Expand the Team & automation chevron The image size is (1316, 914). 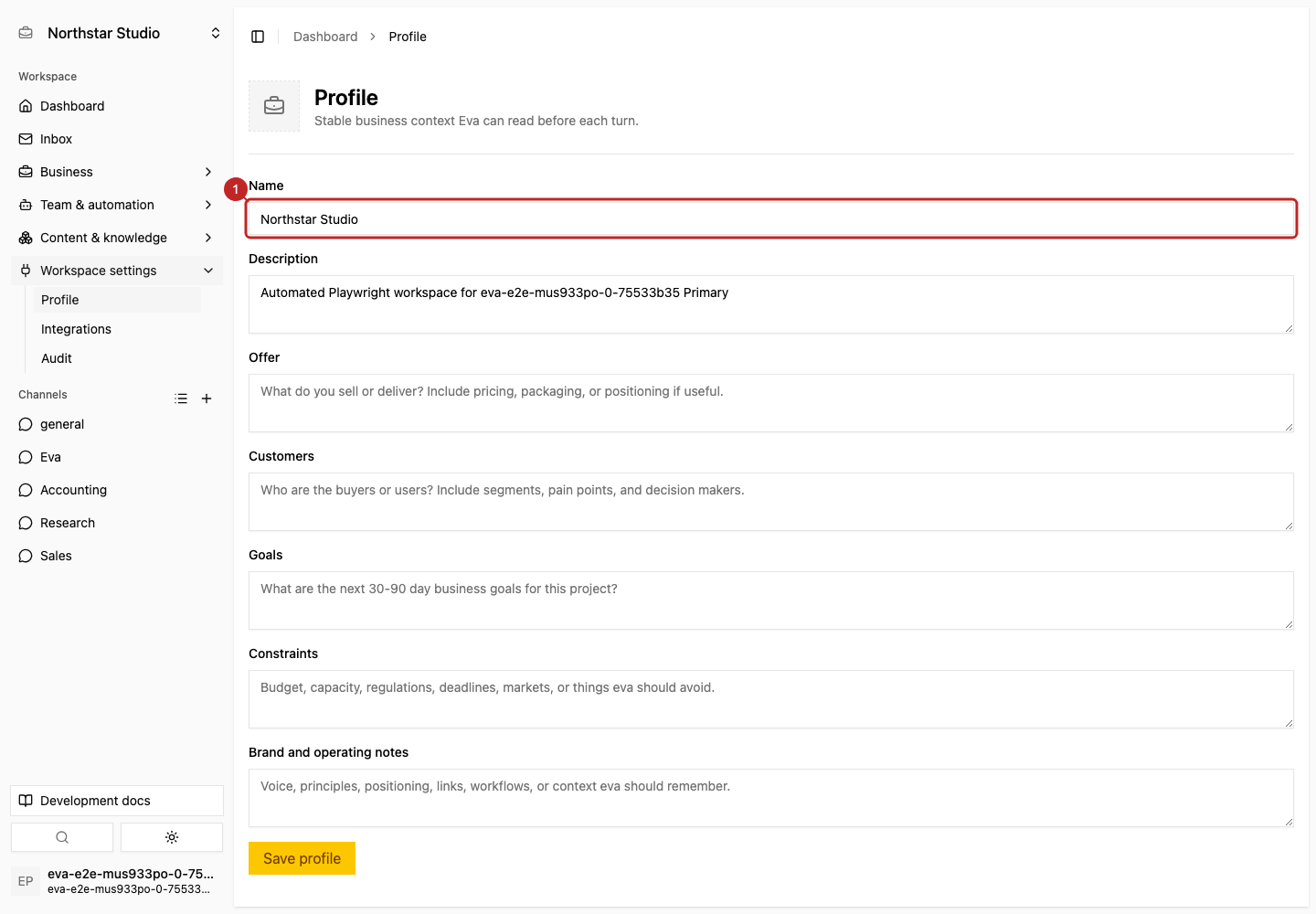pyautogui.click(x=208, y=205)
